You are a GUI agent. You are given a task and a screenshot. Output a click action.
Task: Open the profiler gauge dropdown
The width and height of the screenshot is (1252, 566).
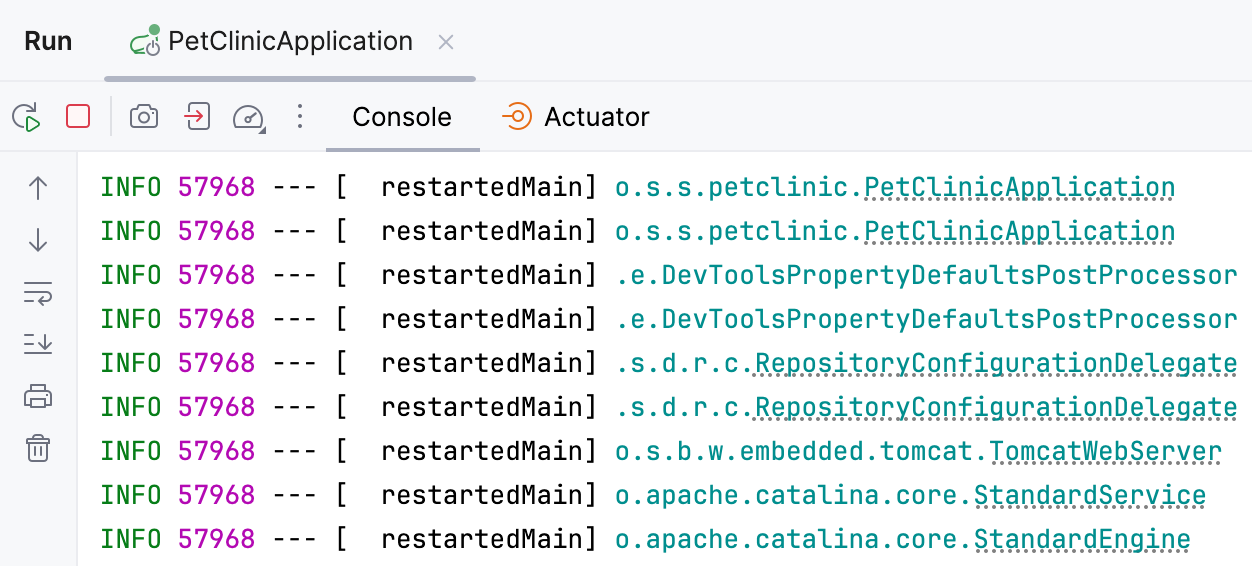click(248, 117)
